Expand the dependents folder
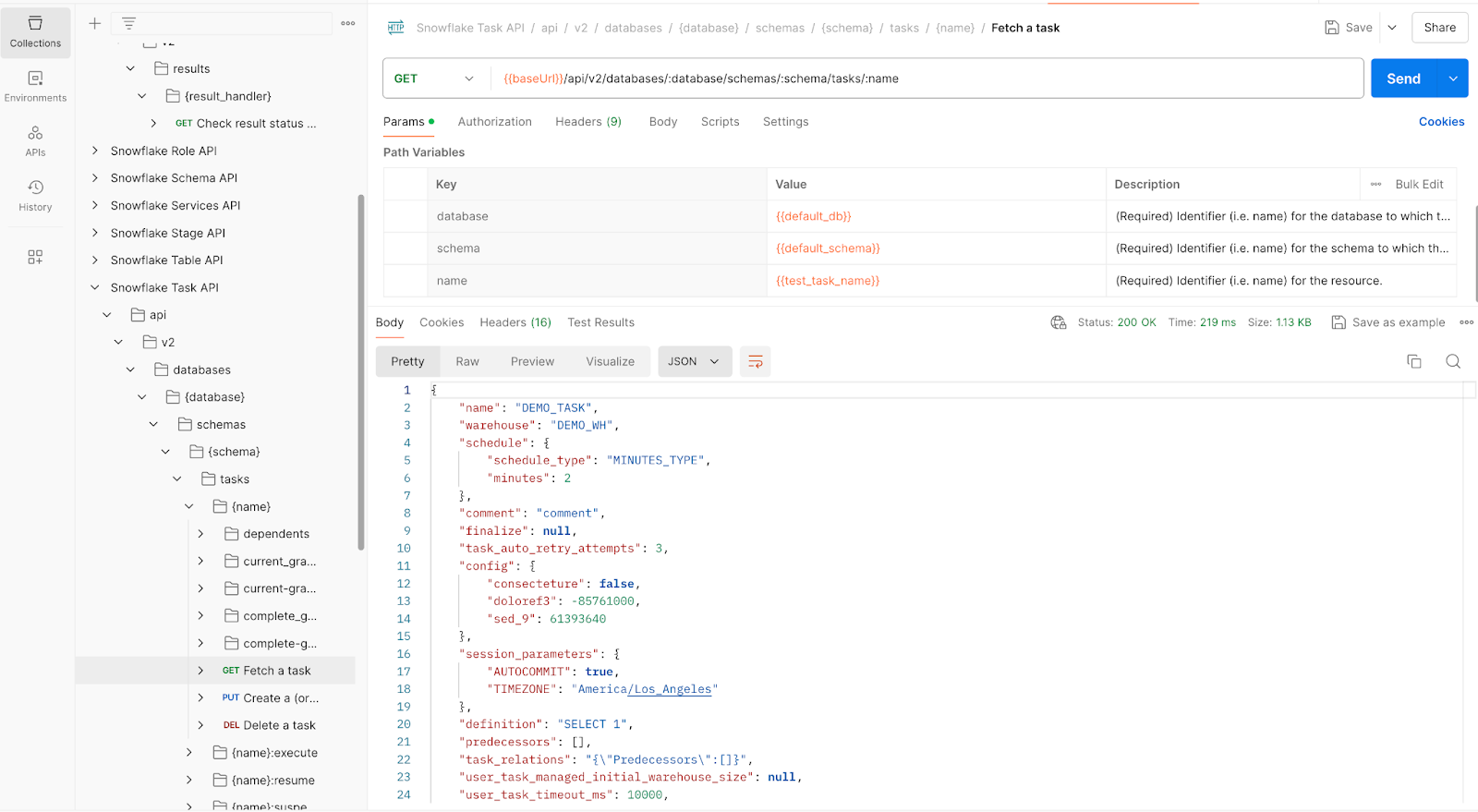1478x812 pixels. tap(200, 534)
